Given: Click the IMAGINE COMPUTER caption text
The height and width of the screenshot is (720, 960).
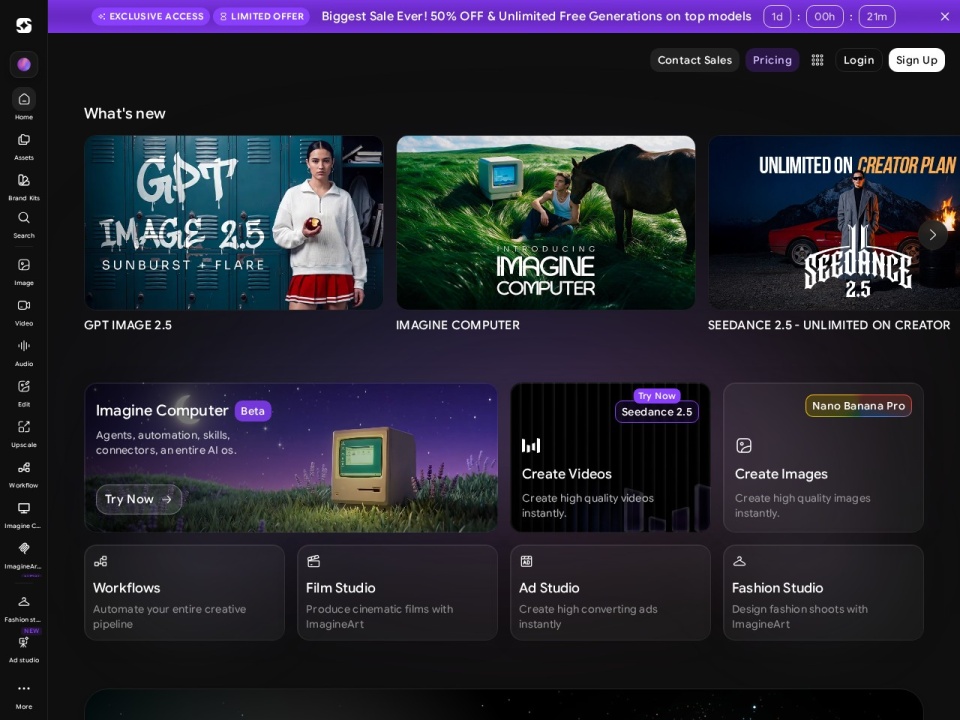Looking at the screenshot, I should pos(458,325).
